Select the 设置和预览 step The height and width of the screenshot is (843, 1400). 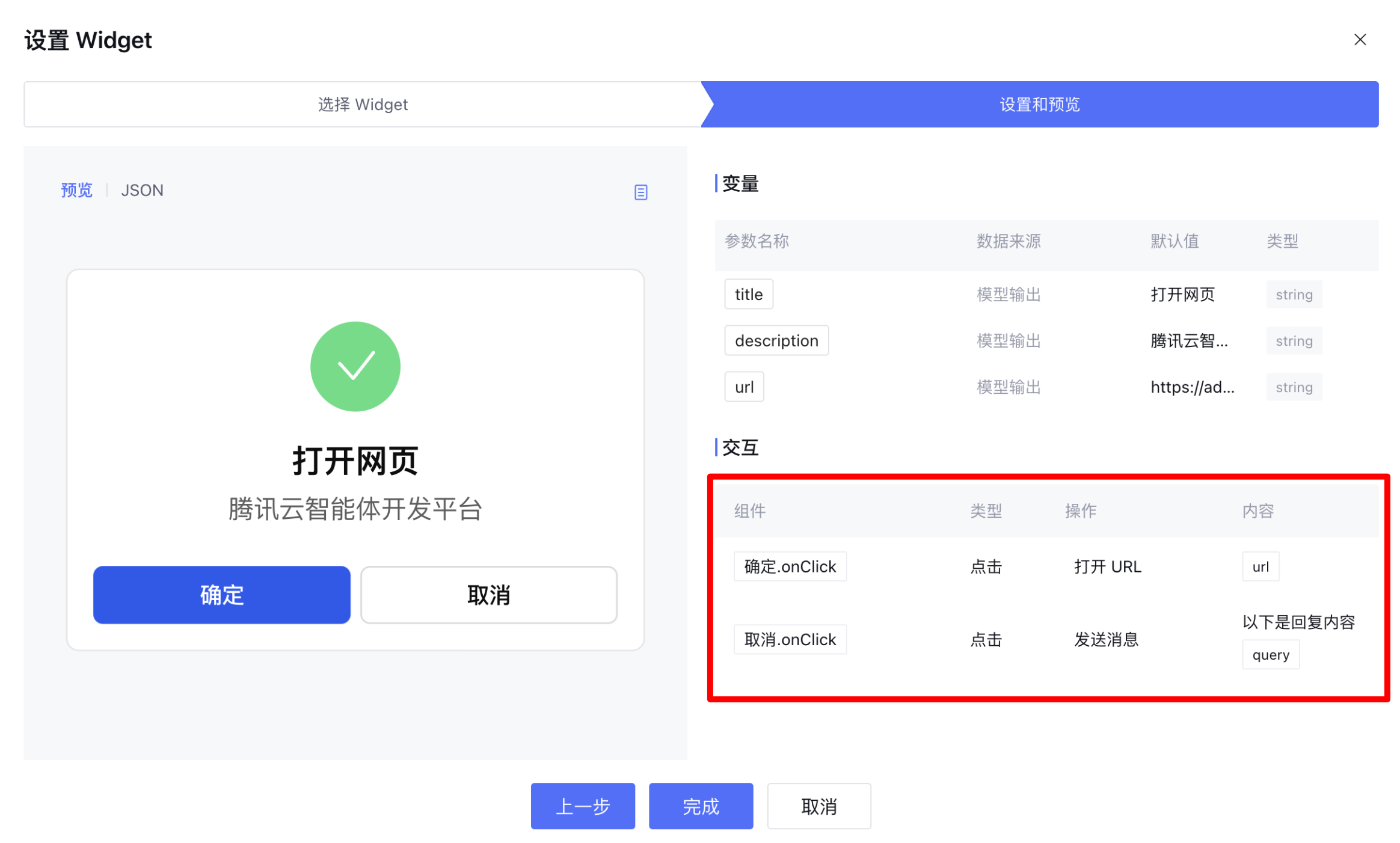1039,105
